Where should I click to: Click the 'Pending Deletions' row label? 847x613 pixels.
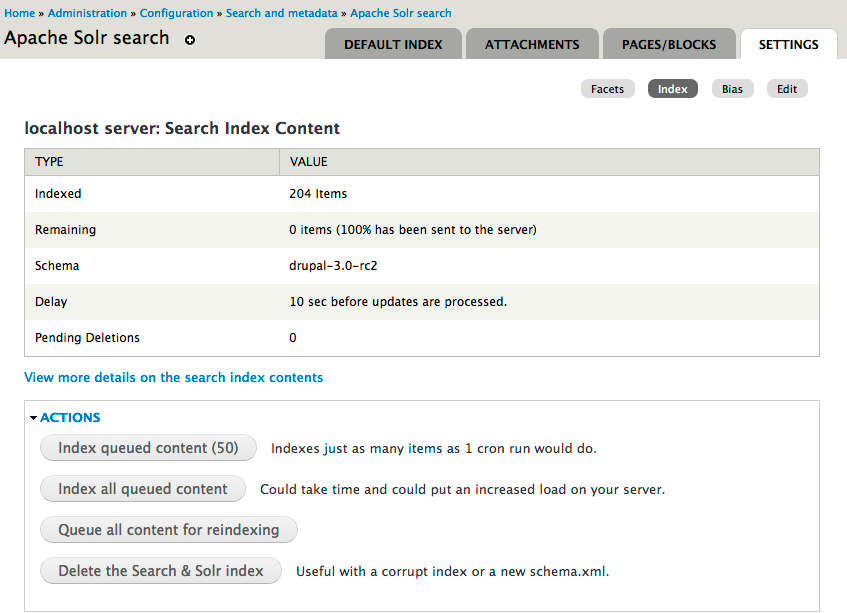(x=88, y=338)
